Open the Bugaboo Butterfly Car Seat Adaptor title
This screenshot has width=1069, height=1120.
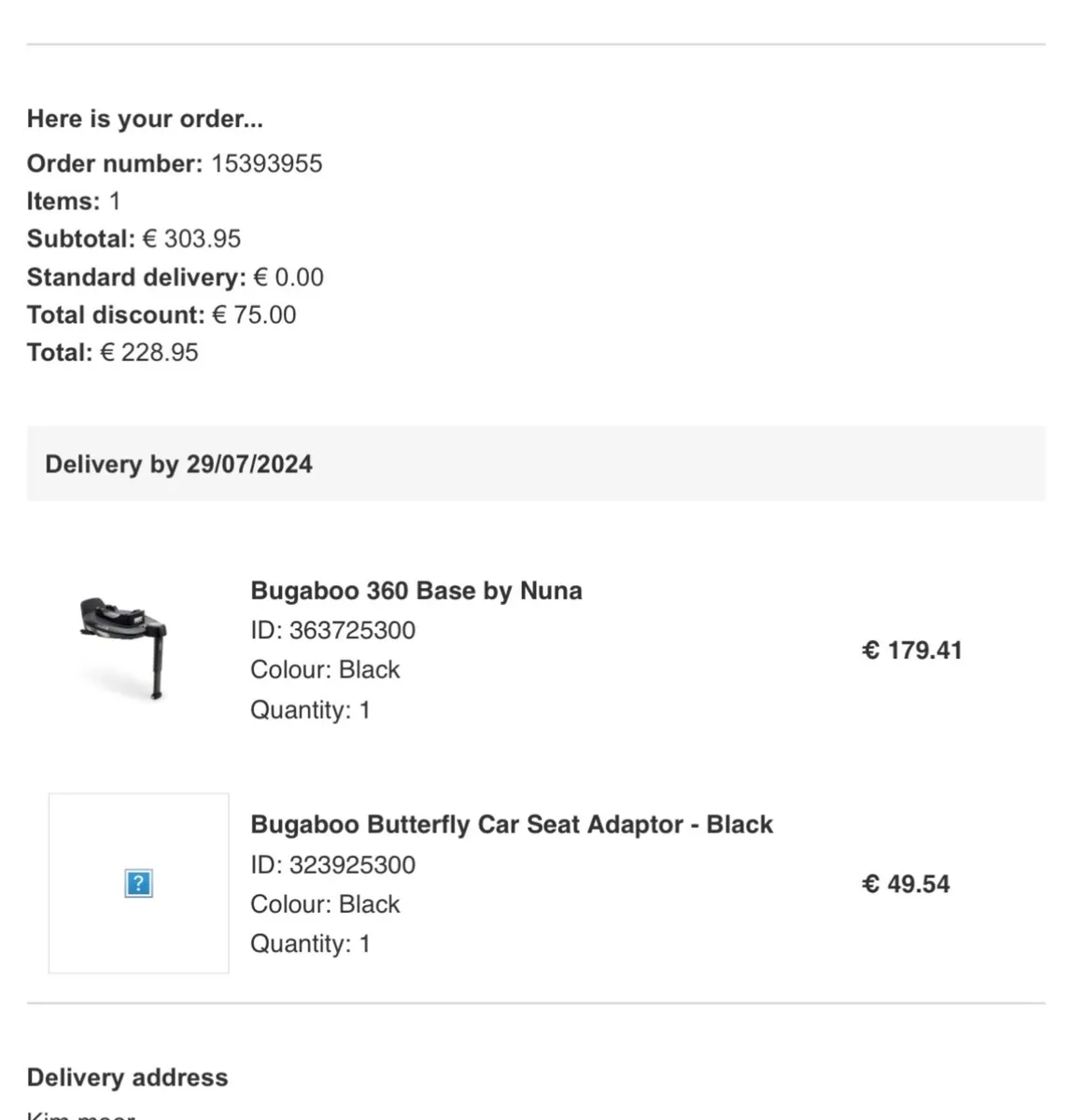tap(512, 825)
